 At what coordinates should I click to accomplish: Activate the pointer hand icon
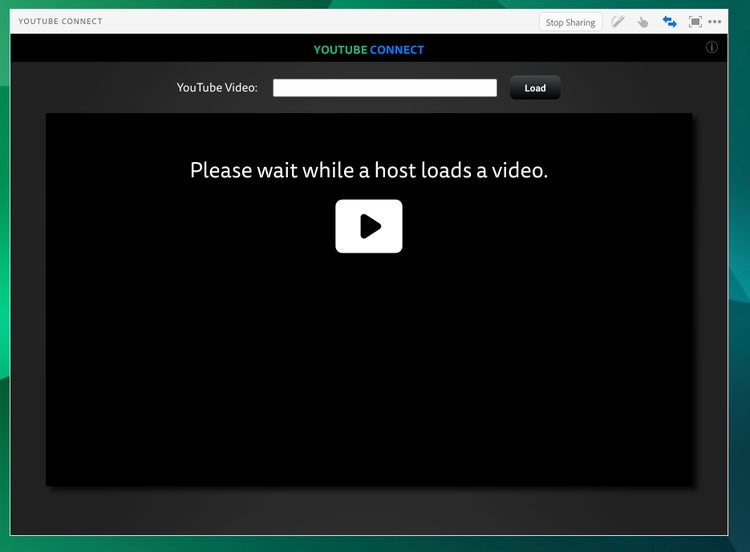pyautogui.click(x=643, y=22)
